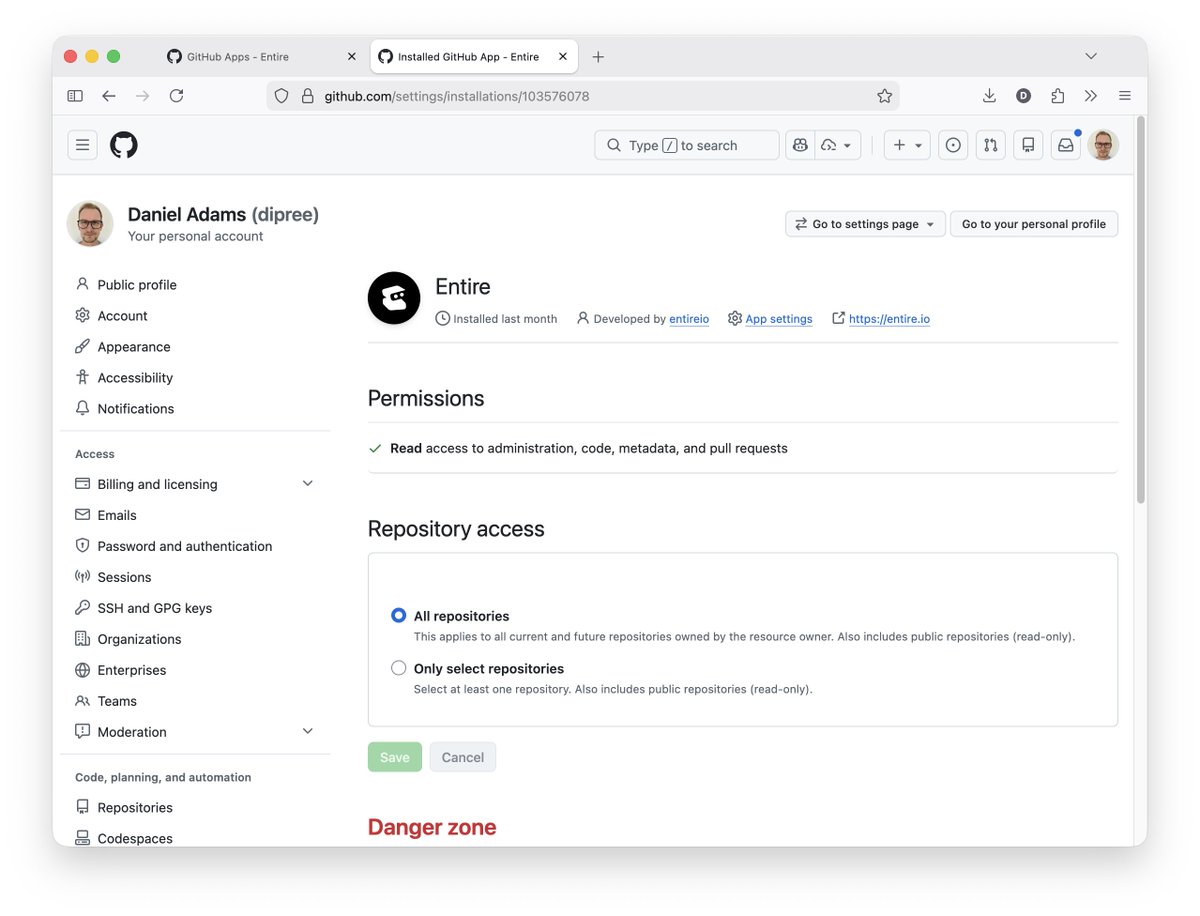Open the Copilot chat icon
The width and height of the screenshot is (1200, 916).
tap(800, 145)
